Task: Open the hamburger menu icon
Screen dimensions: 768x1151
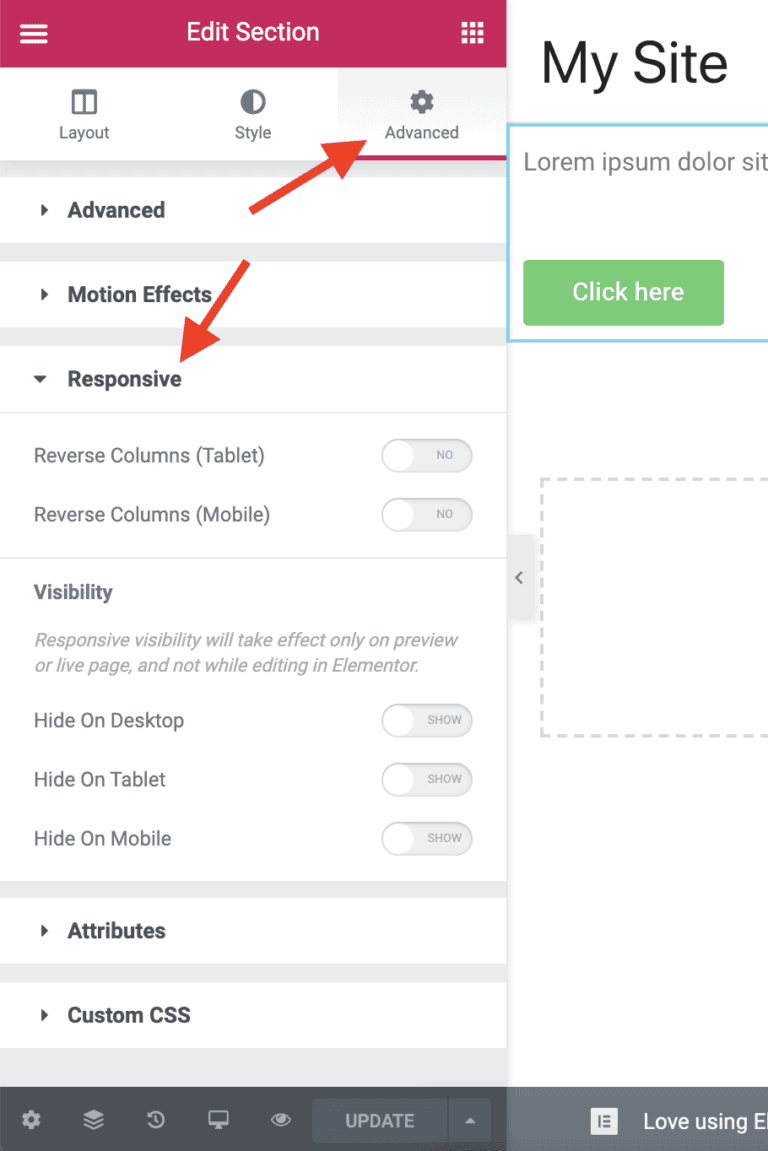Action: [x=34, y=33]
